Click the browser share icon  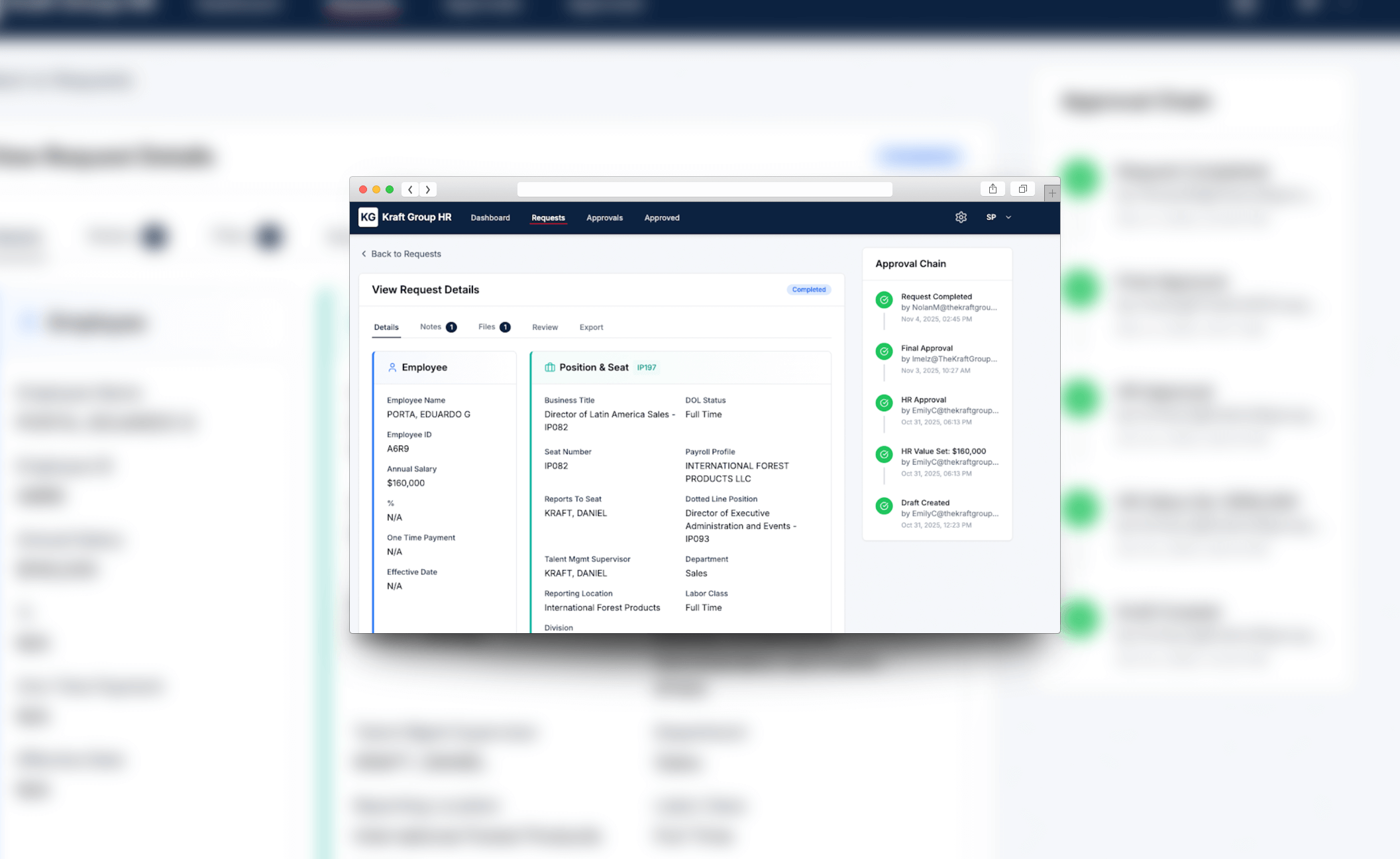click(x=993, y=189)
